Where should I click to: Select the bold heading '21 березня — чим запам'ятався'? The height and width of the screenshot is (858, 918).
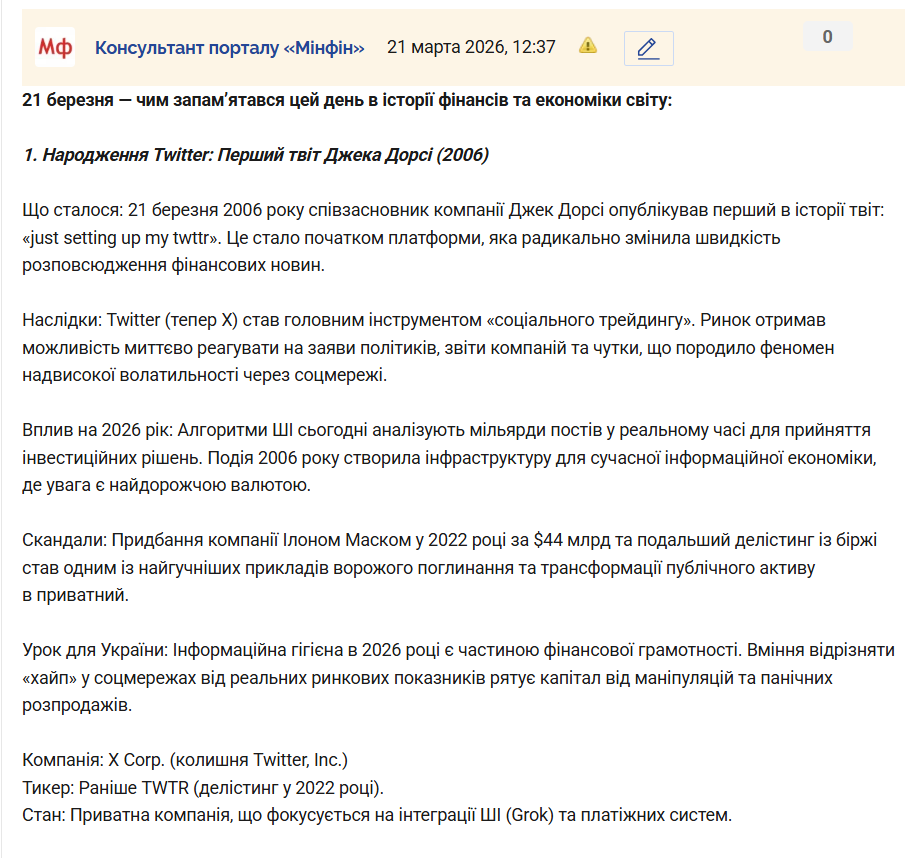click(x=347, y=100)
